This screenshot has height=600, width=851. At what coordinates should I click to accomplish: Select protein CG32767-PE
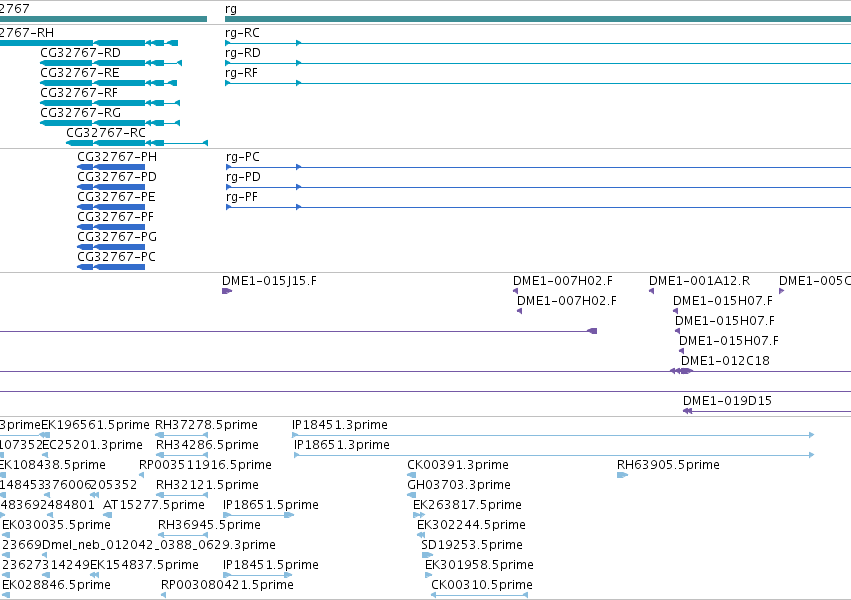[x=111, y=207]
